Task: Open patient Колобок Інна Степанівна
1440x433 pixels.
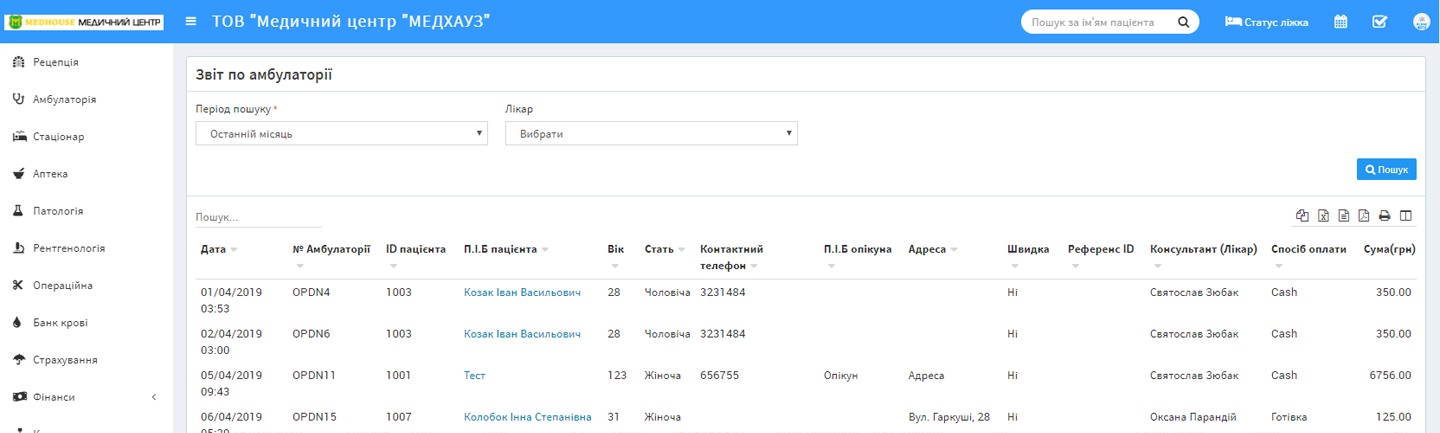Action: [527, 417]
